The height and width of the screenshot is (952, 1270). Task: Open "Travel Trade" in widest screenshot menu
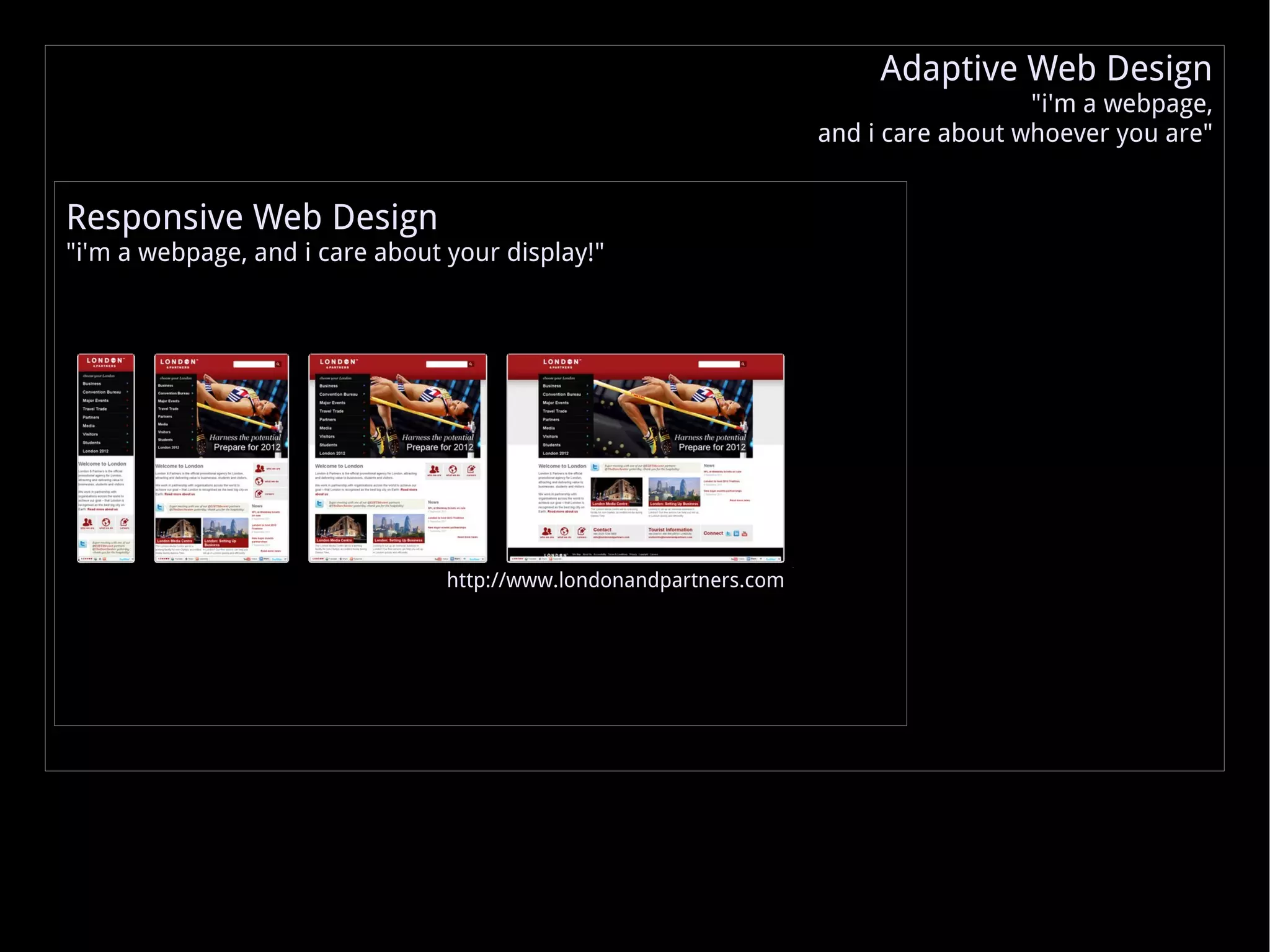(x=555, y=411)
